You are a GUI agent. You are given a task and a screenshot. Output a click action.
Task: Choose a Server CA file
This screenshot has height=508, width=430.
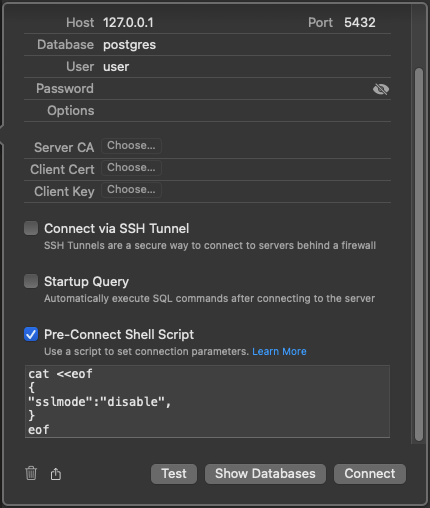click(131, 146)
